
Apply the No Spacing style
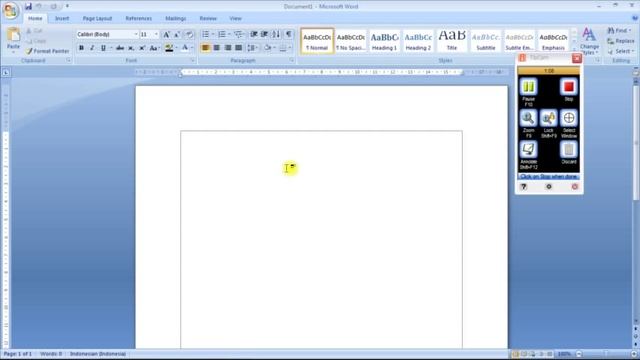(351, 41)
